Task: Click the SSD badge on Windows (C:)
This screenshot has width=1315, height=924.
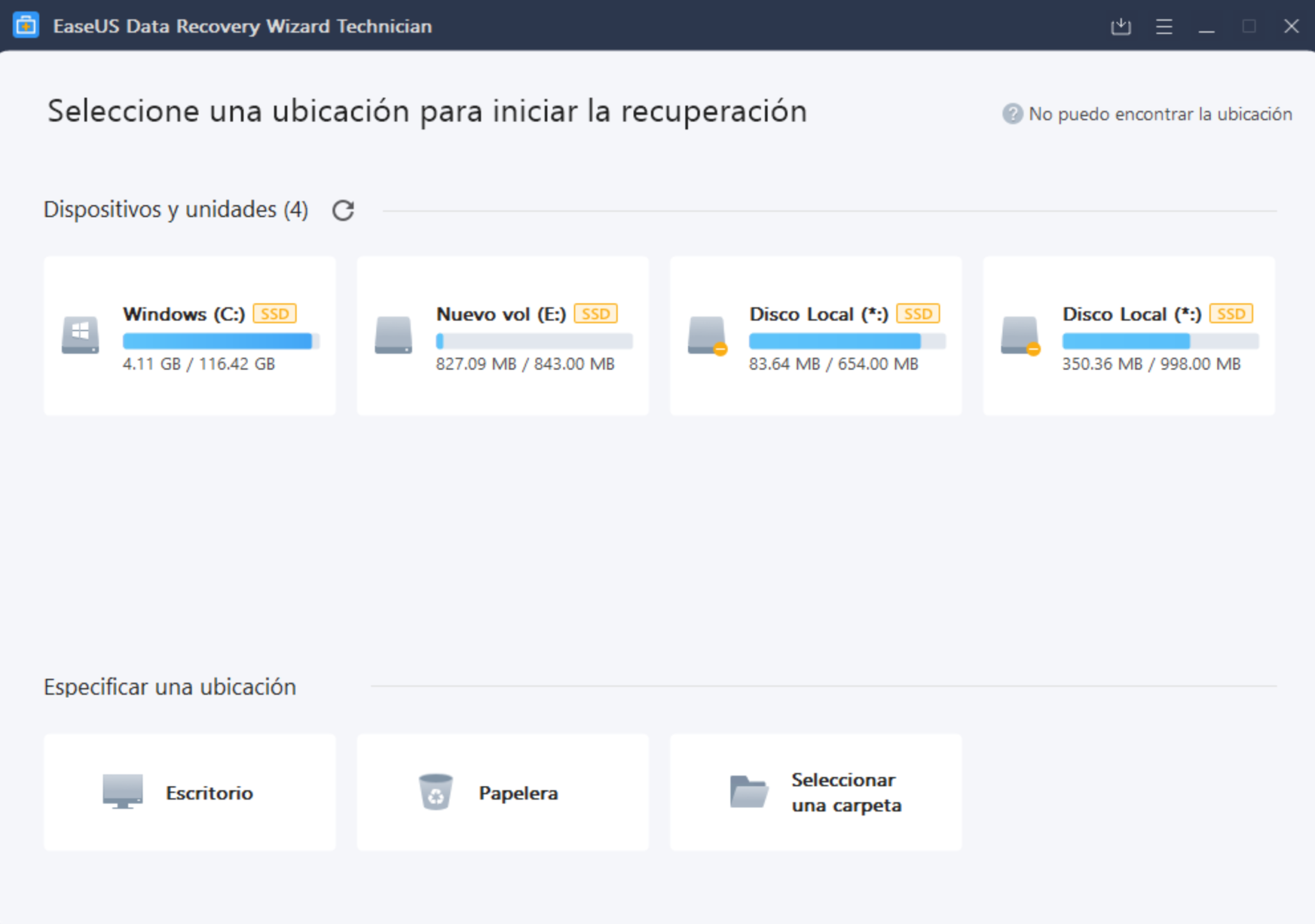Action: pyautogui.click(x=275, y=313)
